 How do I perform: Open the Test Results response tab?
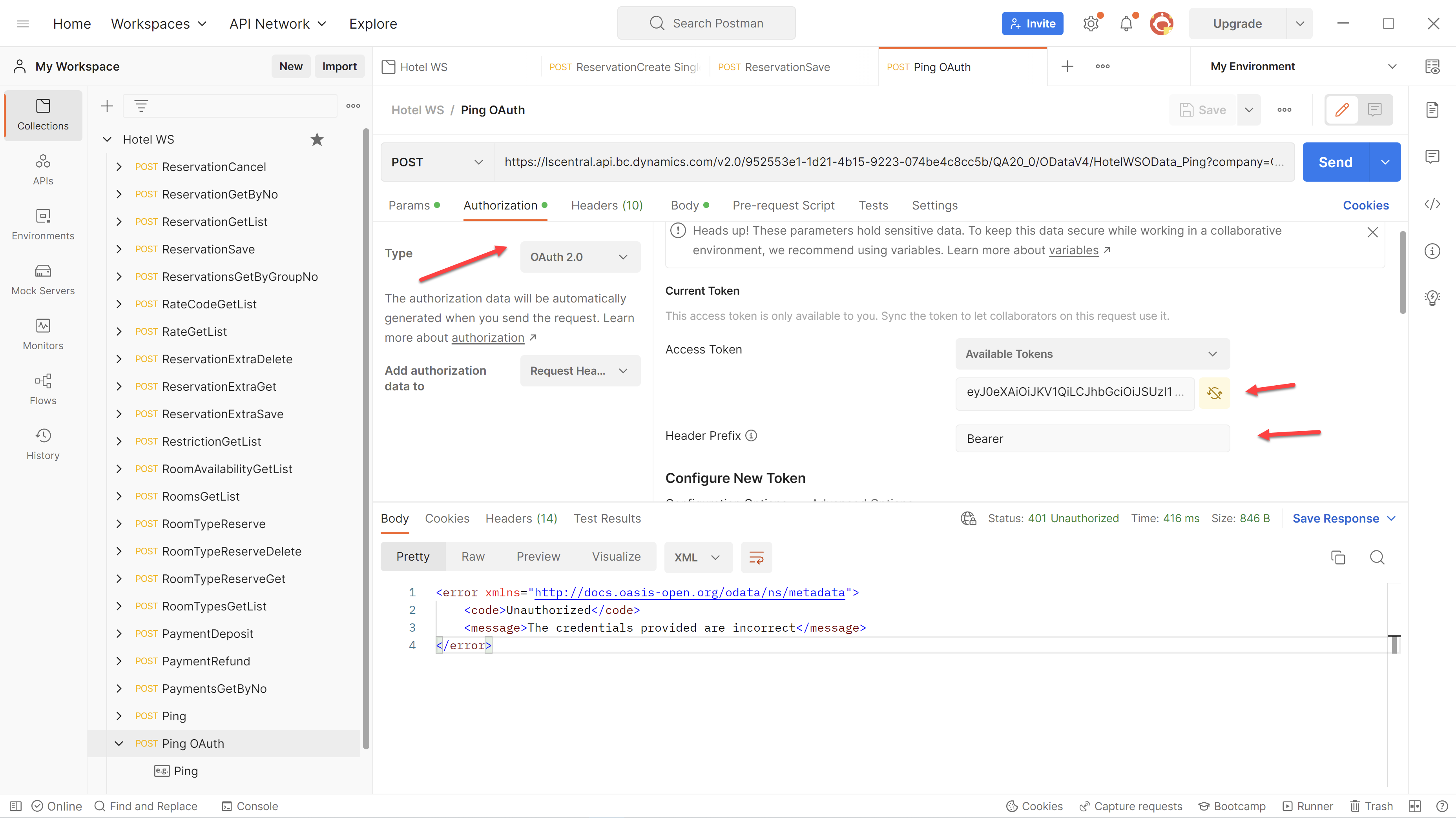(x=607, y=519)
